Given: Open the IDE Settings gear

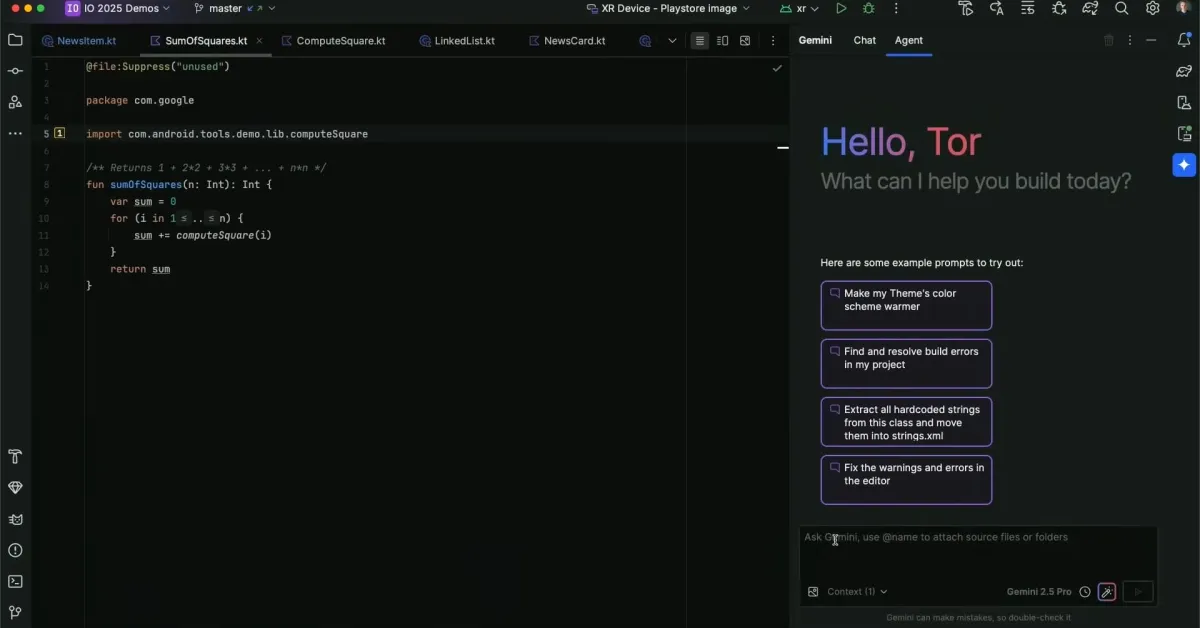Looking at the screenshot, I should [x=1152, y=8].
